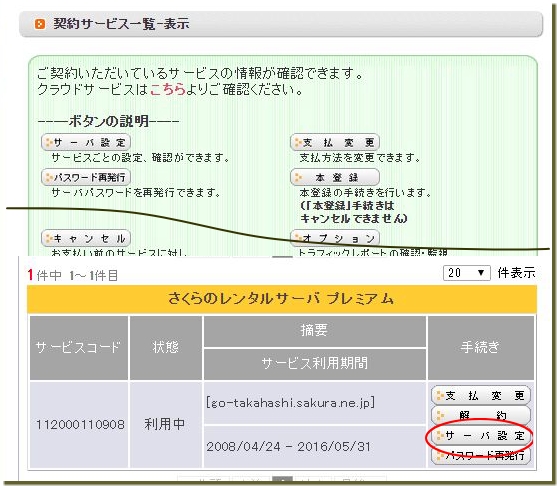Open the 20 件表示 dropdown
Screen dimensions: 557x486
(x=466, y=273)
